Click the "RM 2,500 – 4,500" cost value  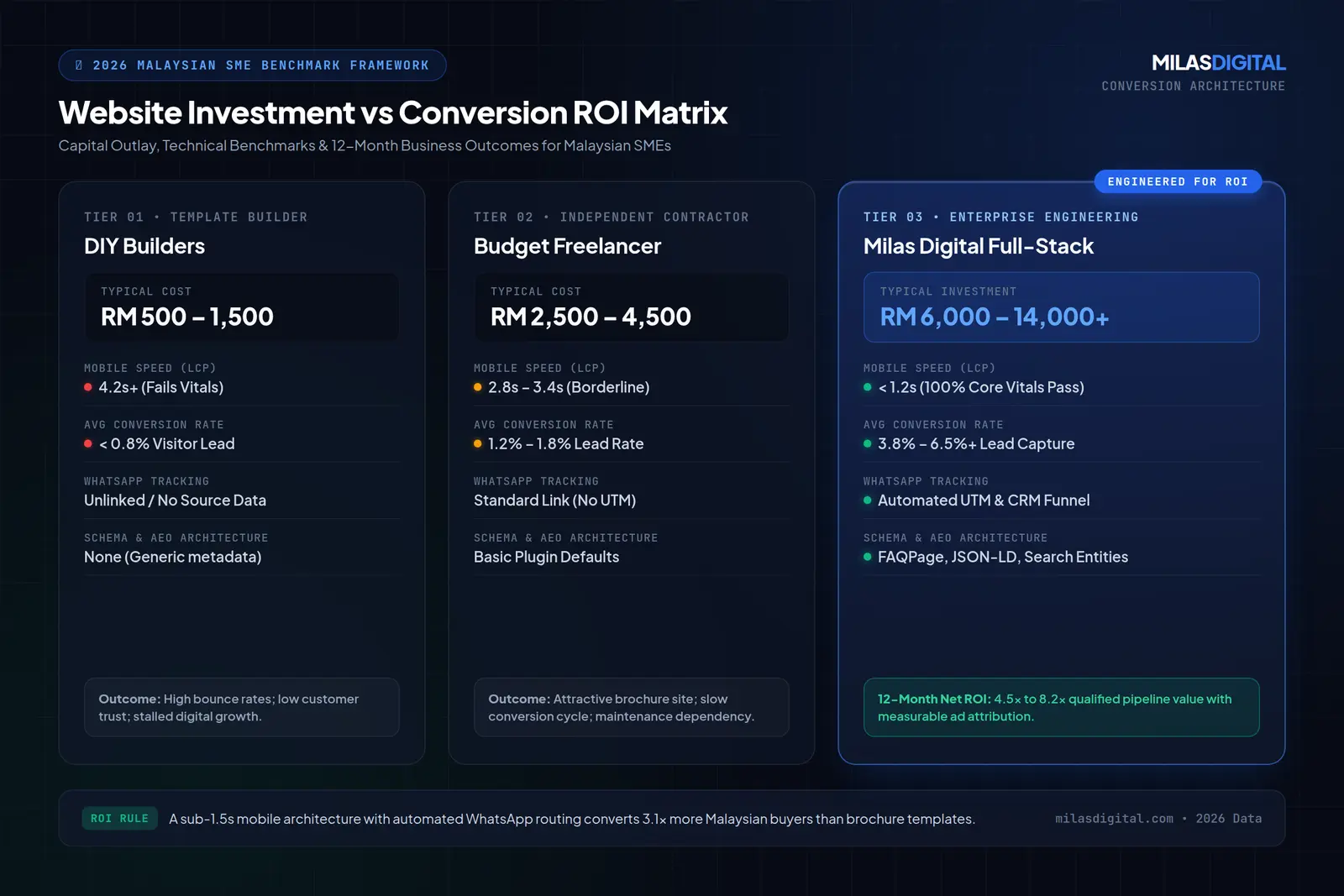point(591,317)
